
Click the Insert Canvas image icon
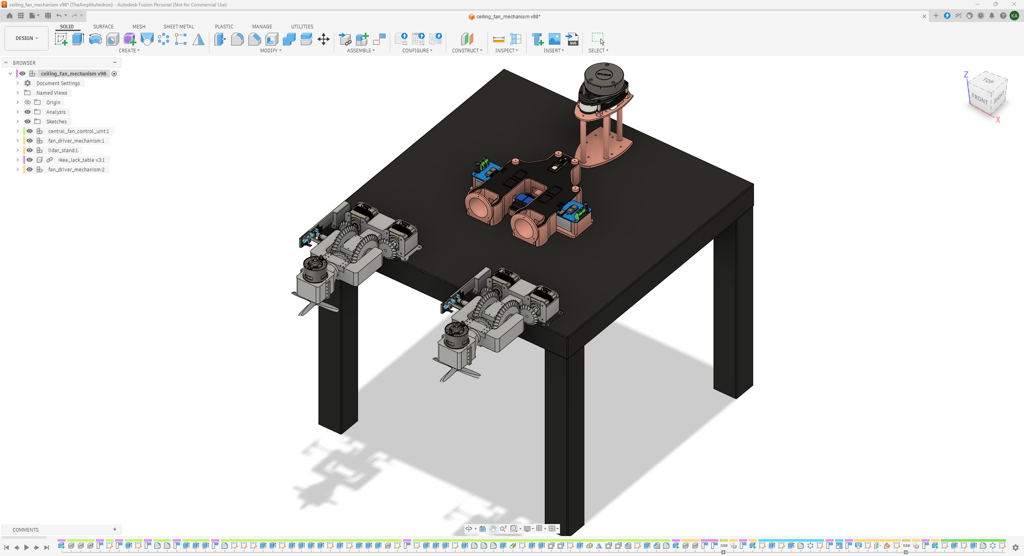(x=554, y=39)
